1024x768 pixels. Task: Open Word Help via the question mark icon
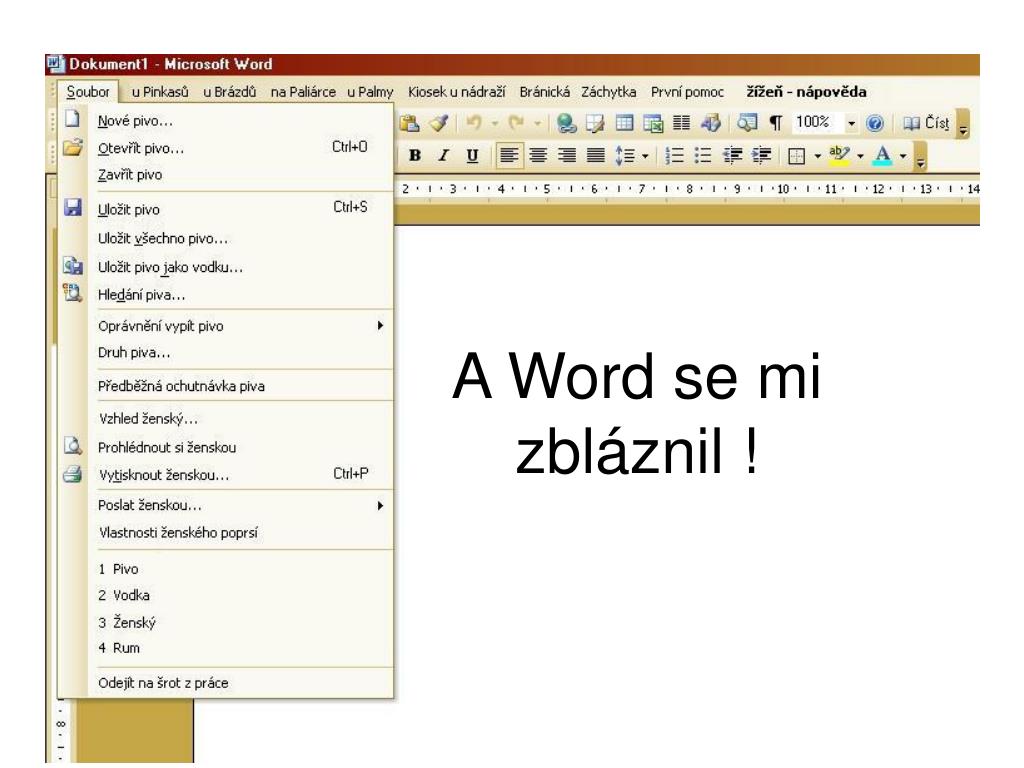[x=875, y=123]
